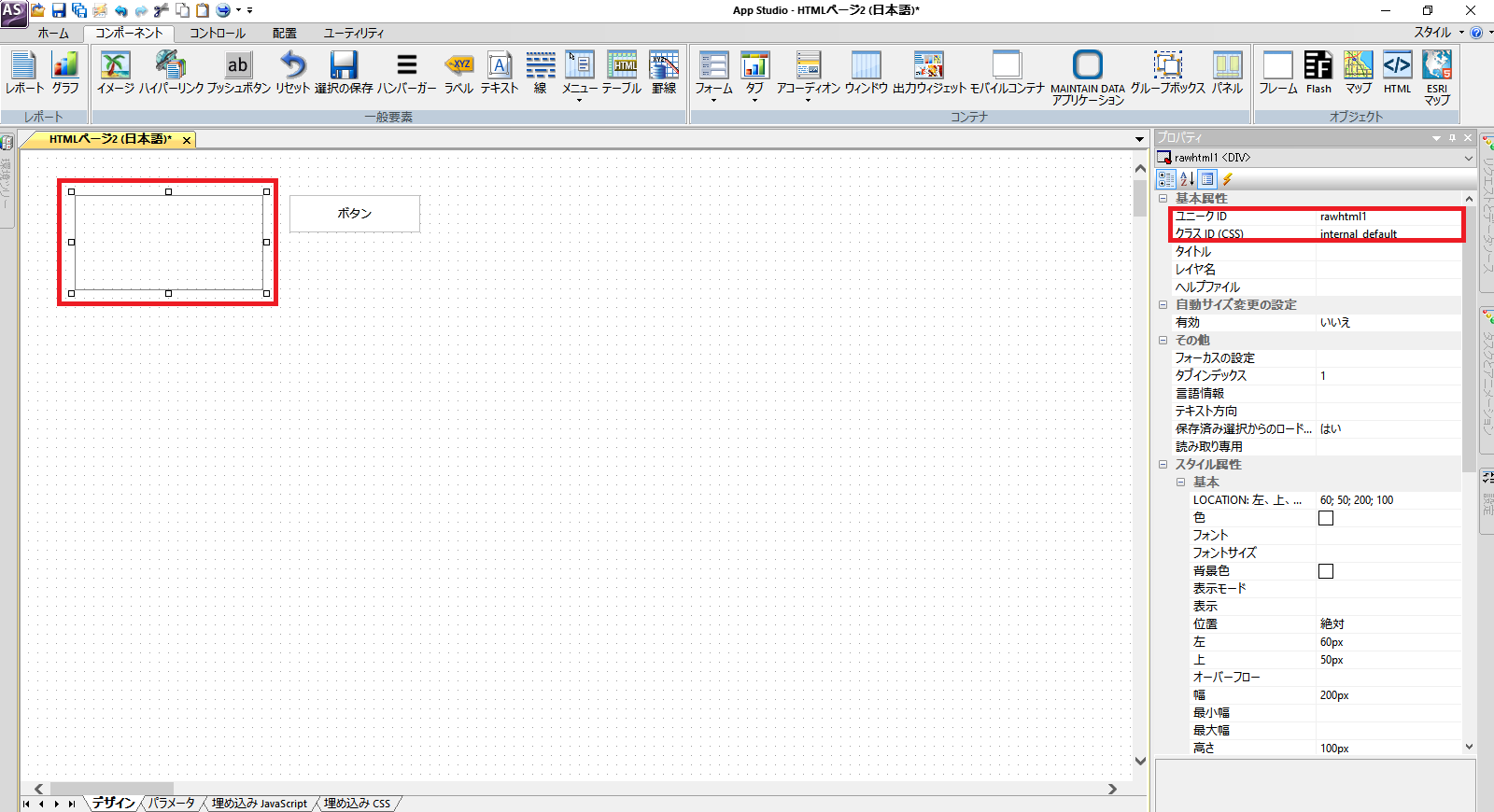Insert the 選択の保存 save selection component
This screenshot has width=1494, height=812.
coord(344,73)
